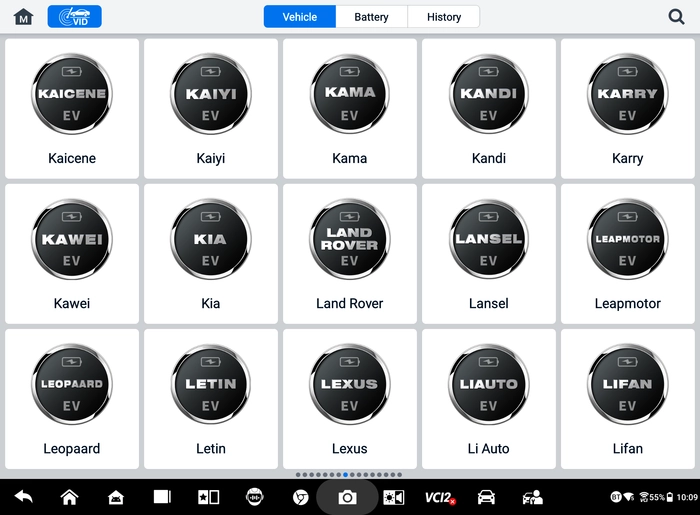Viewport: 700px width, 515px height.
Task: Select the Kaiyi EV badge
Action: pos(211,94)
